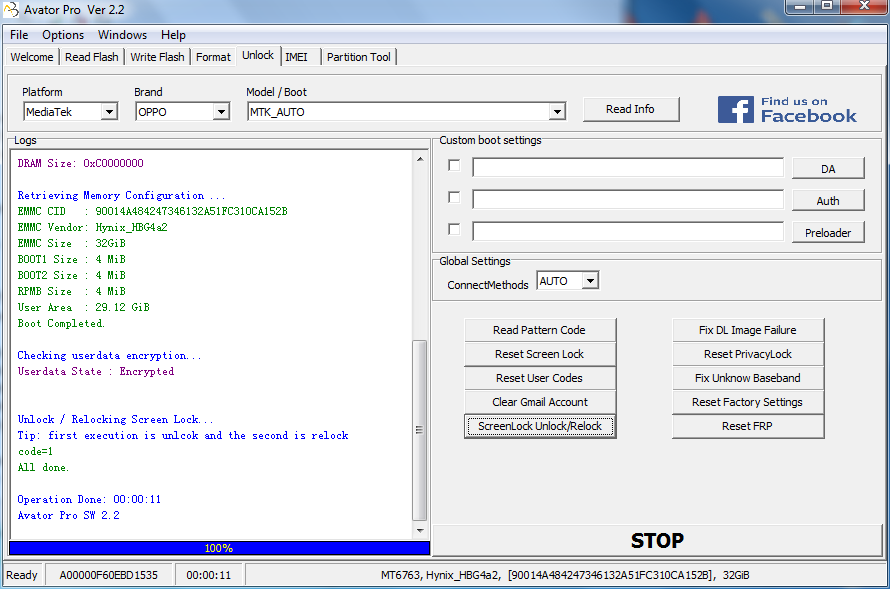This screenshot has height=589, width=890.
Task: Switch to the Partition Tool tab
Action: pyautogui.click(x=359, y=57)
